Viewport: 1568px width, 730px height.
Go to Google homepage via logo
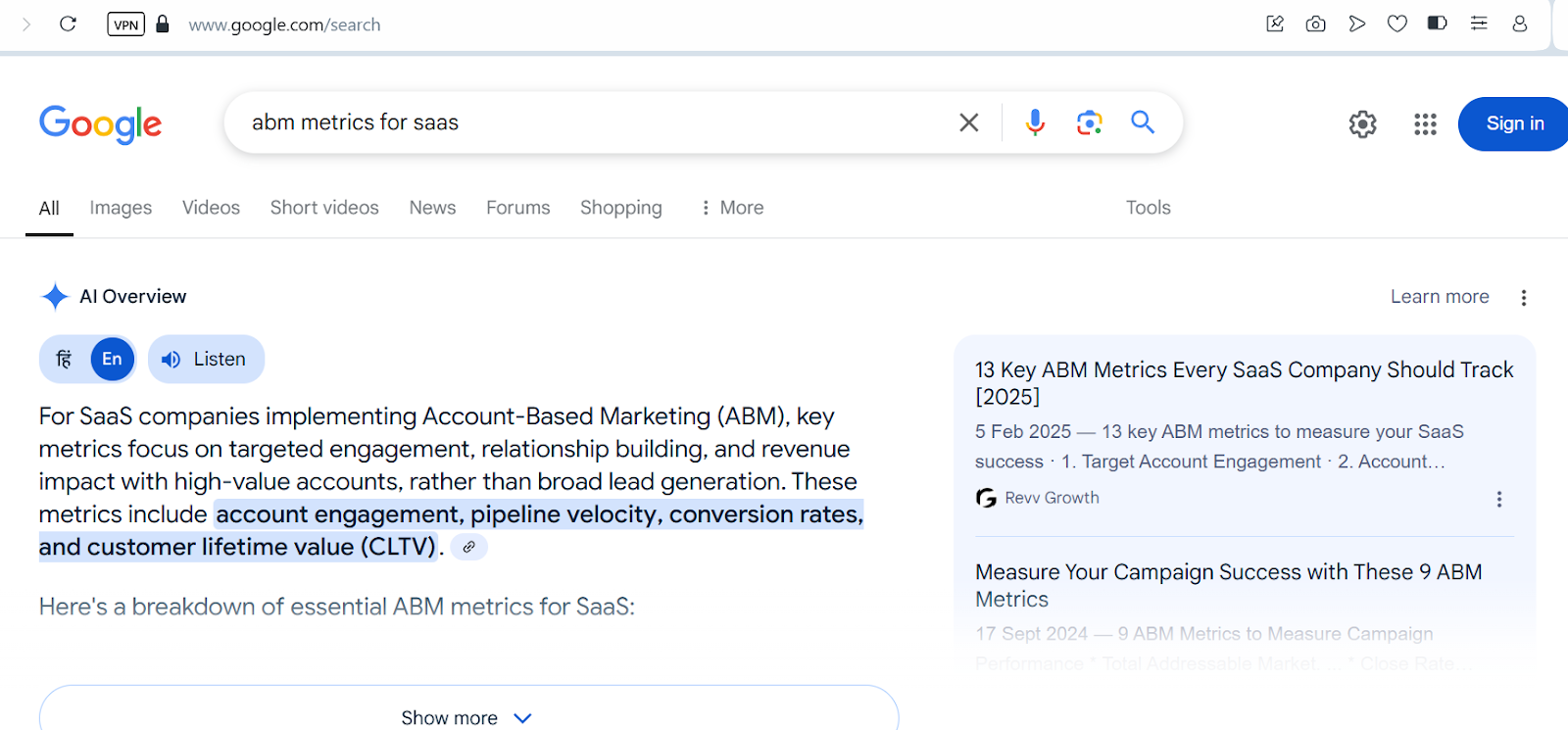[101, 124]
